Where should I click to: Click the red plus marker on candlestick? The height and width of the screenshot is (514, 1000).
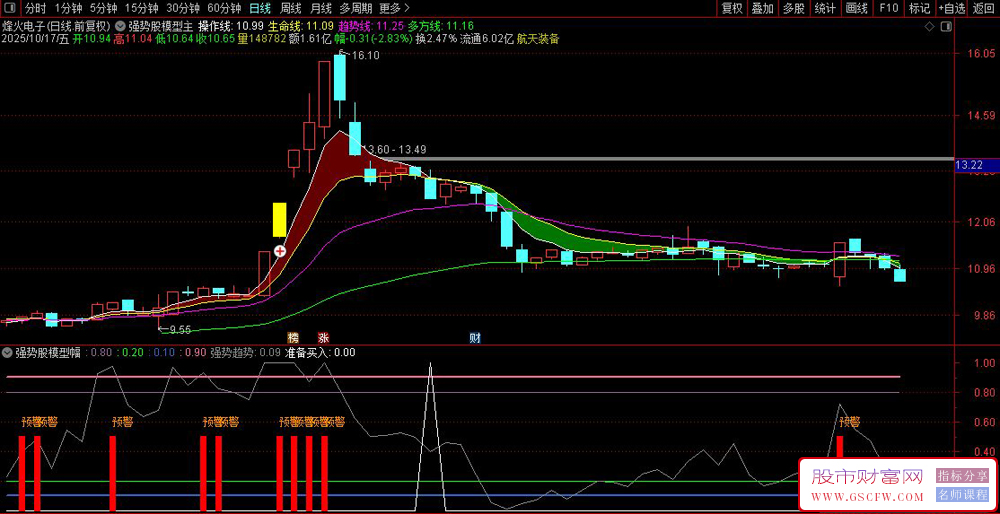[280, 251]
